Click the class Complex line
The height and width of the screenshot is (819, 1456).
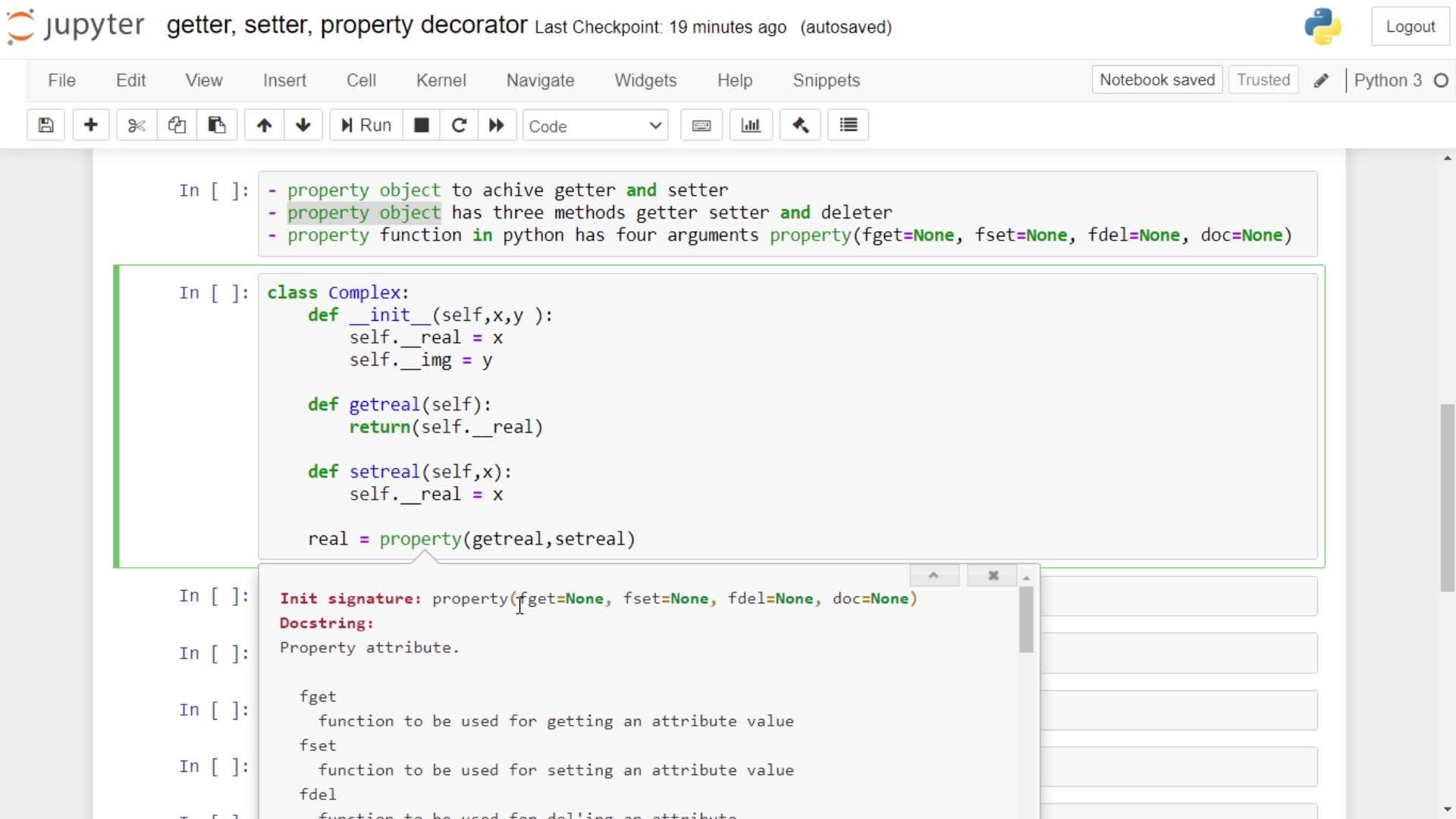[338, 293]
